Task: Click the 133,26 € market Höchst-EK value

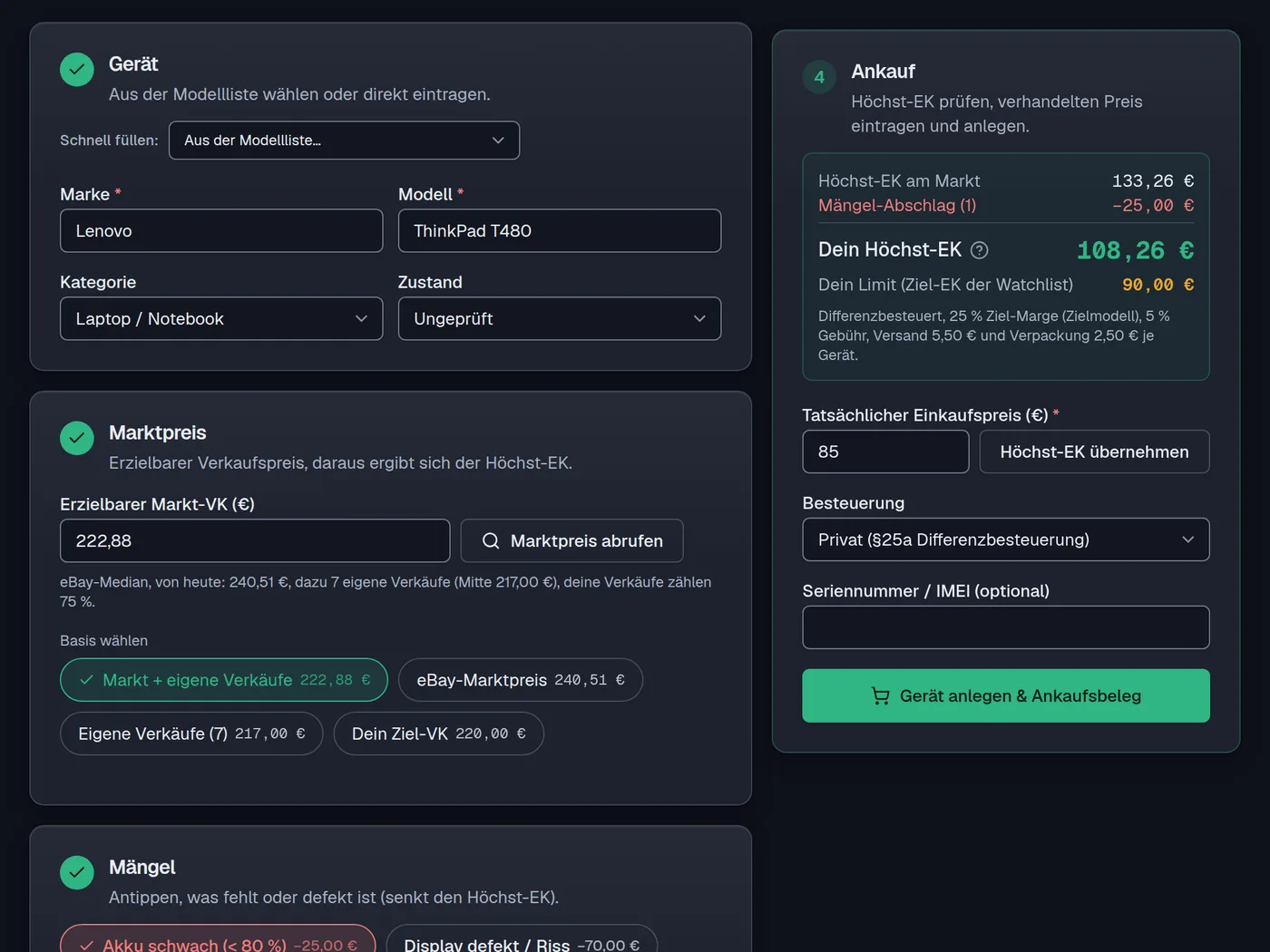Action: 1153,181
